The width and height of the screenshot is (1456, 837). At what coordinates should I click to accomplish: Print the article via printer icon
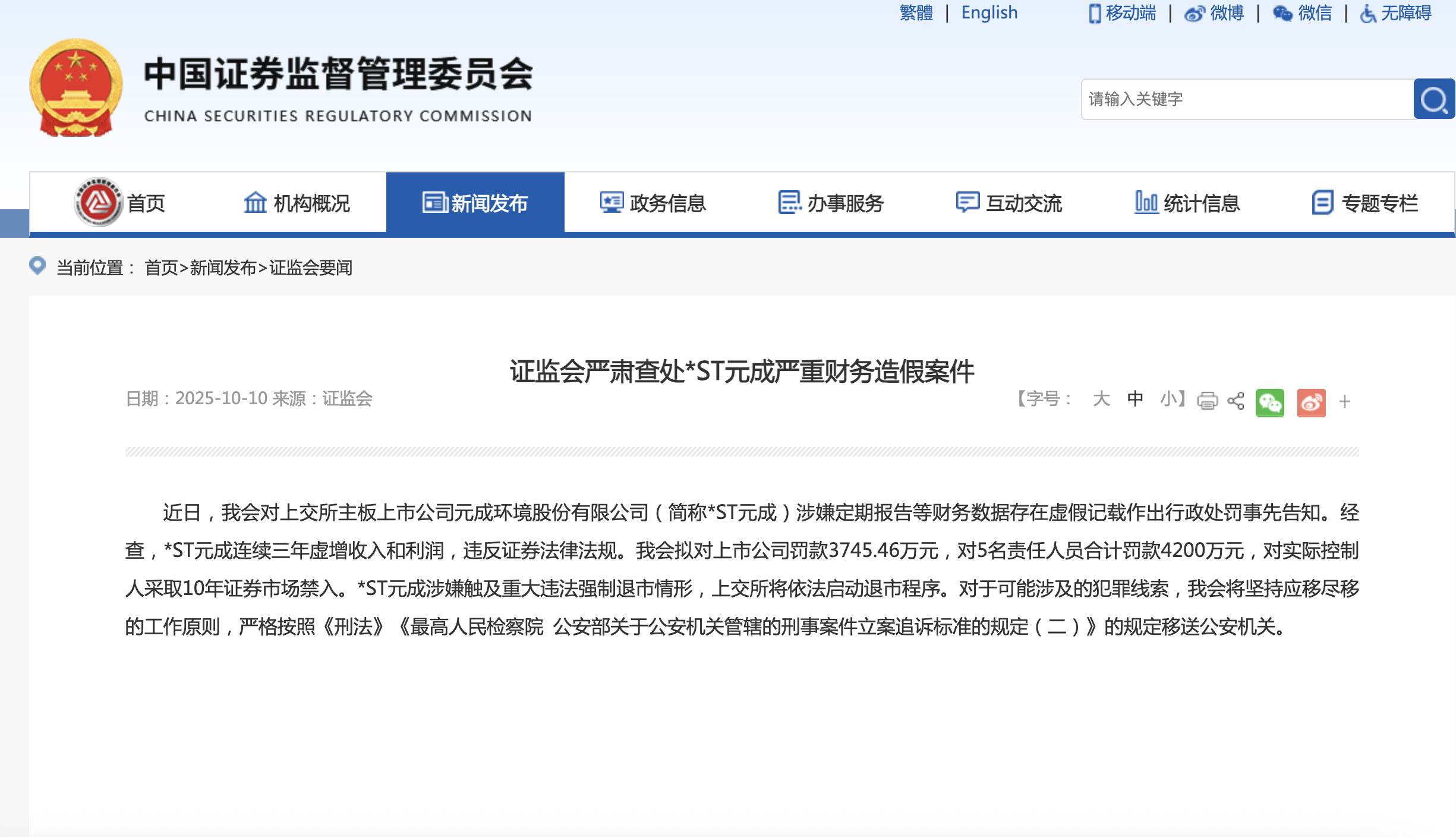point(1207,401)
